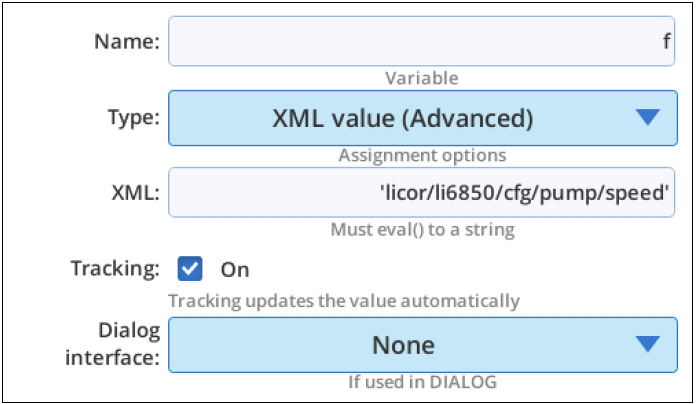Image resolution: width=700 pixels, height=404 pixels.
Task: Click the On label beside Tracking checkbox
Action: tap(235, 270)
